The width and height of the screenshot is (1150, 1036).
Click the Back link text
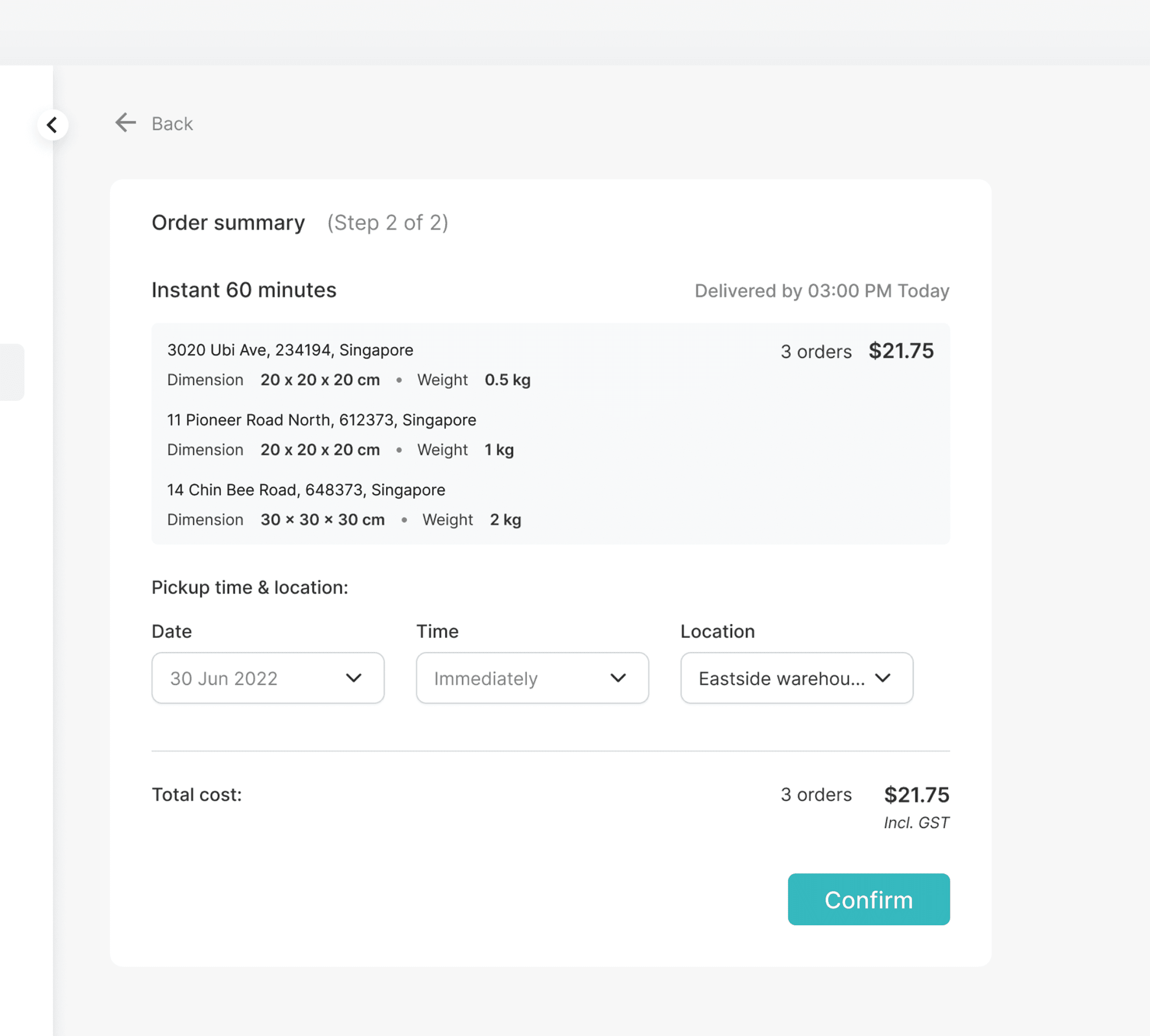tap(172, 123)
